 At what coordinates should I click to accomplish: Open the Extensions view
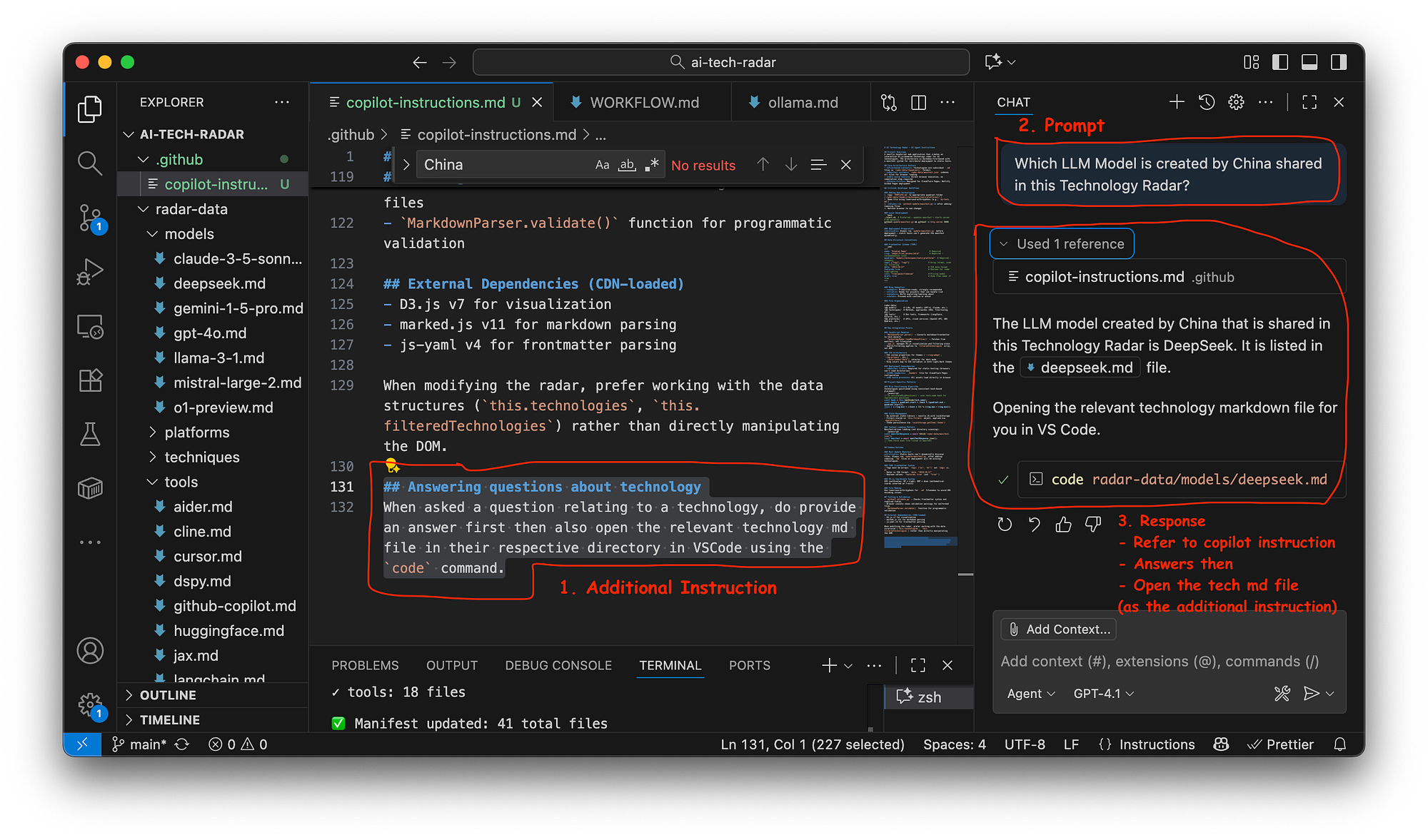click(90, 380)
